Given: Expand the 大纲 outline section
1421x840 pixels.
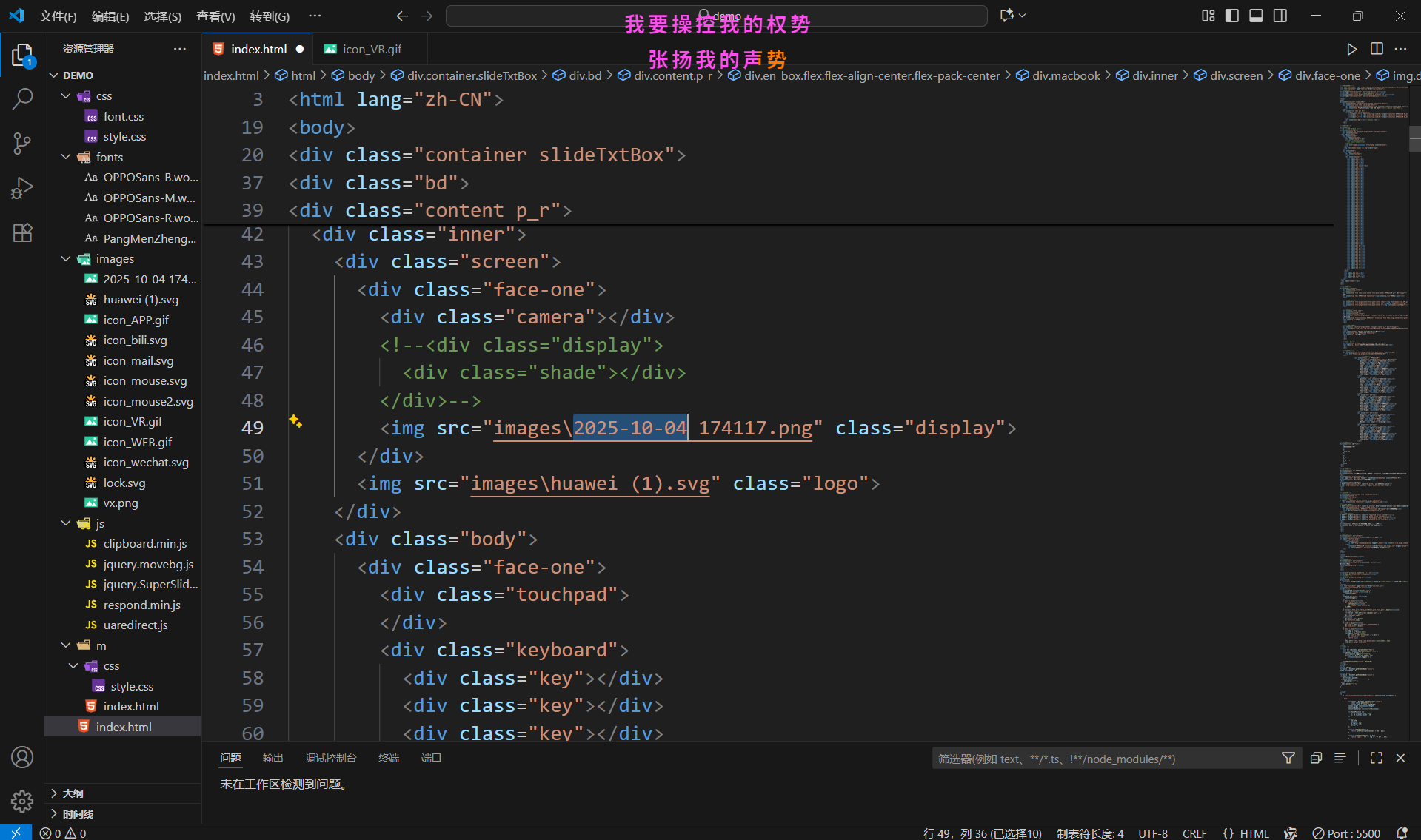Looking at the screenshot, I should coord(73,793).
